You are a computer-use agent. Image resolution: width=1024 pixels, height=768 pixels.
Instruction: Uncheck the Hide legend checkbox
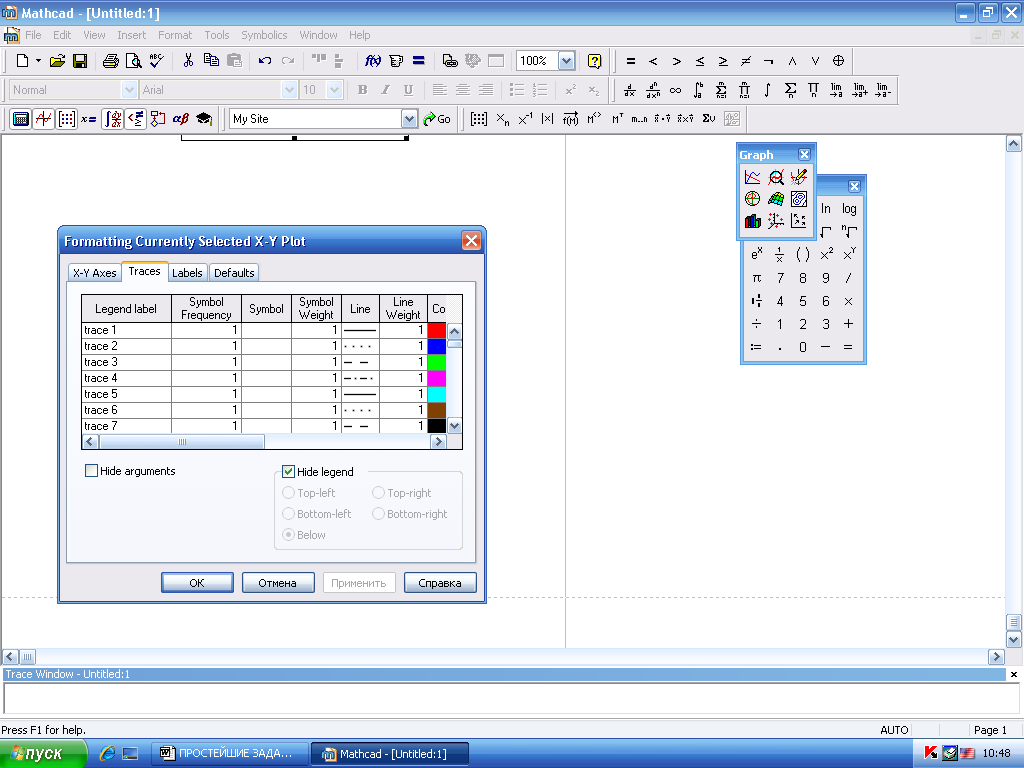[x=288, y=472]
